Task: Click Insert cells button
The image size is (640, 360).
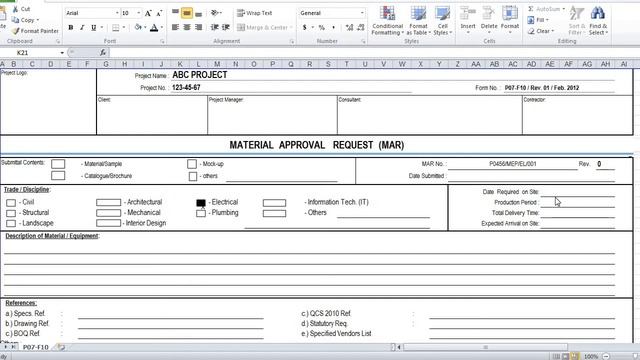Action: [468, 20]
